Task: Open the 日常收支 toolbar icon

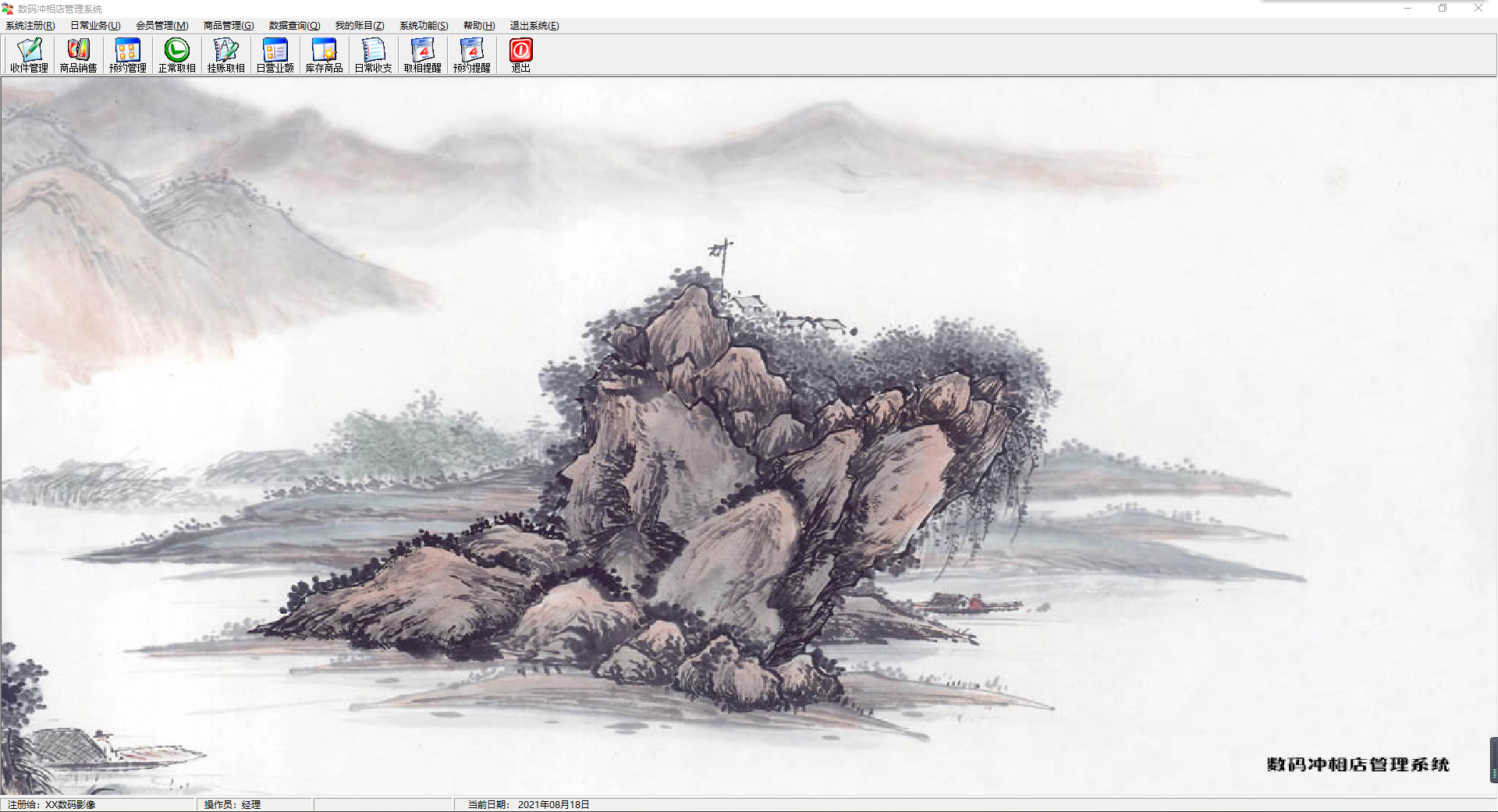Action: point(374,55)
